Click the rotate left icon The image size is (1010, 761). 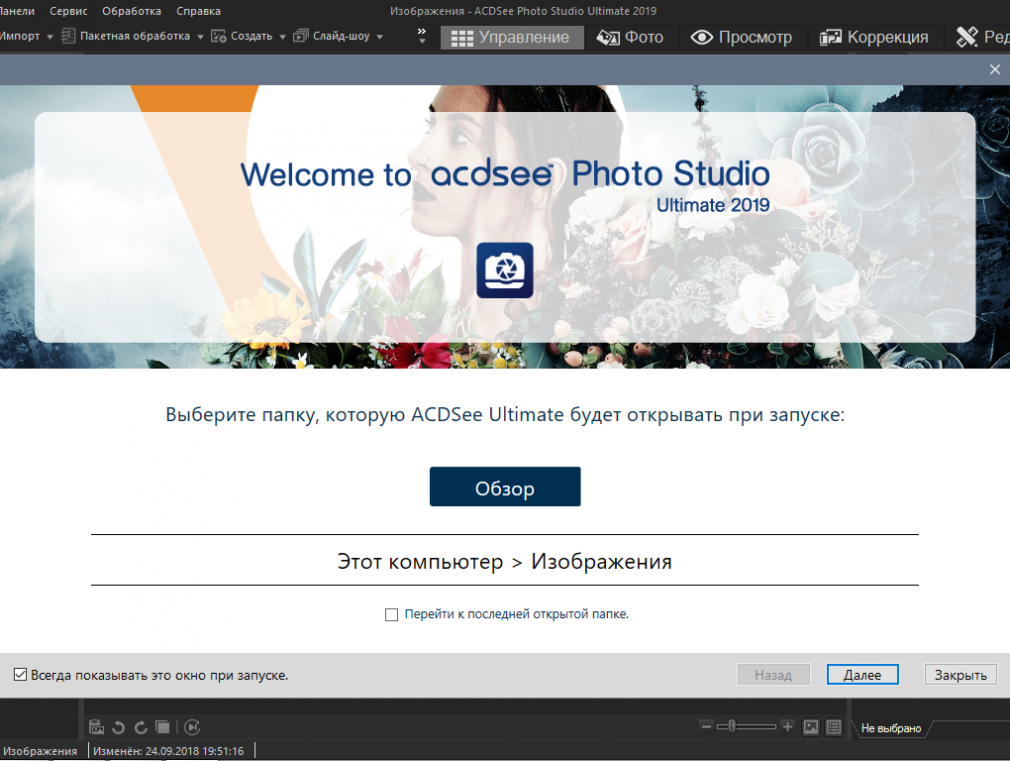click(x=119, y=727)
